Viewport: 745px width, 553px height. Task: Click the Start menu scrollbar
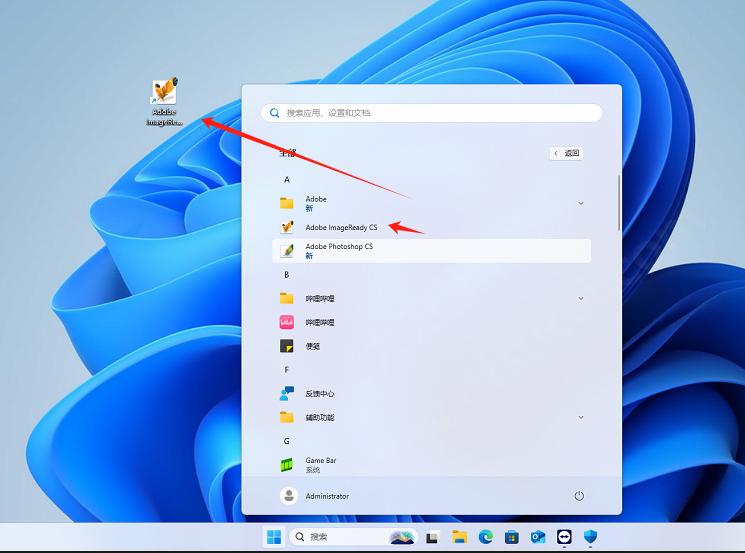[x=619, y=203]
